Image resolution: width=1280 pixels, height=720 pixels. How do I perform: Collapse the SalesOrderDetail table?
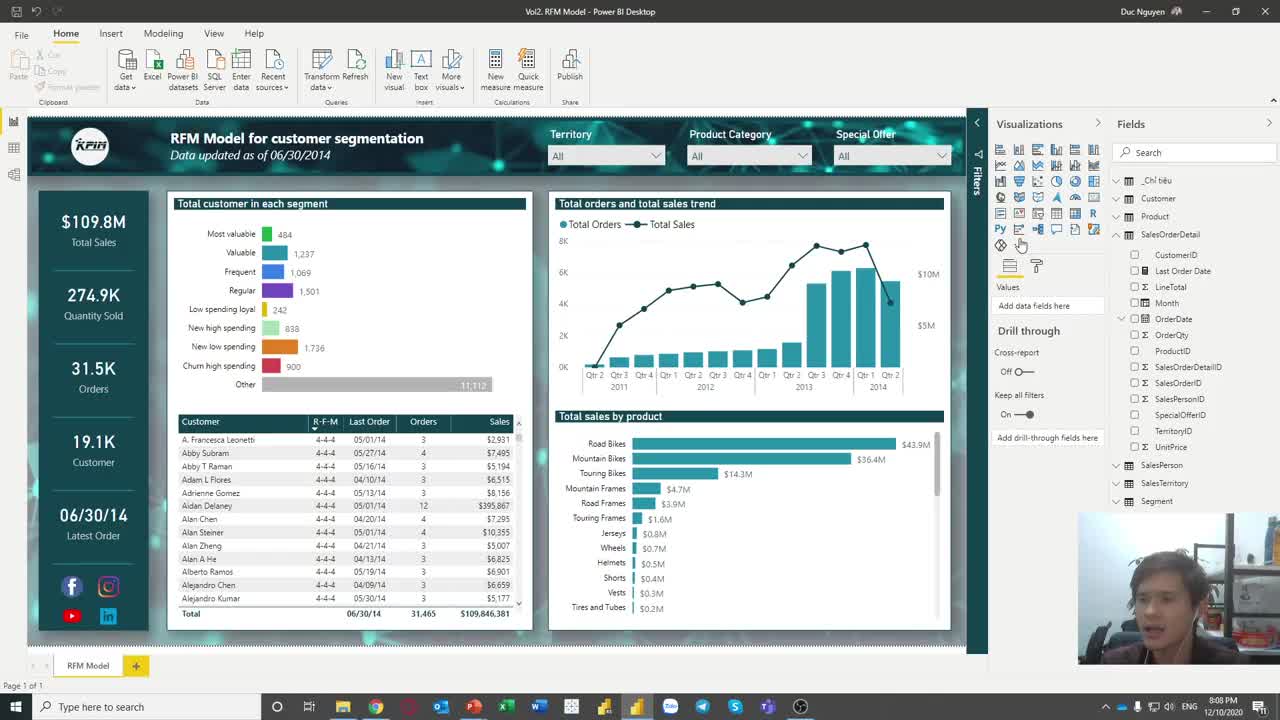(x=1117, y=235)
